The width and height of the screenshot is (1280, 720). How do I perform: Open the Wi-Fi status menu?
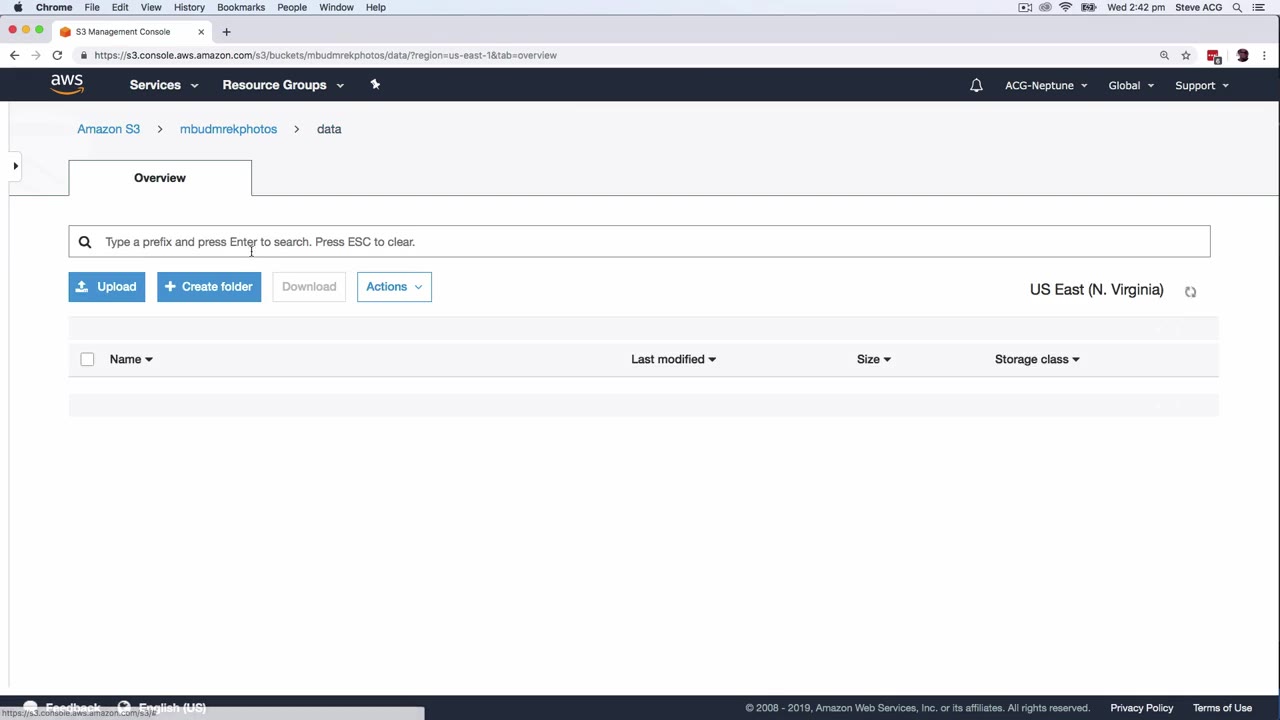(1066, 7)
